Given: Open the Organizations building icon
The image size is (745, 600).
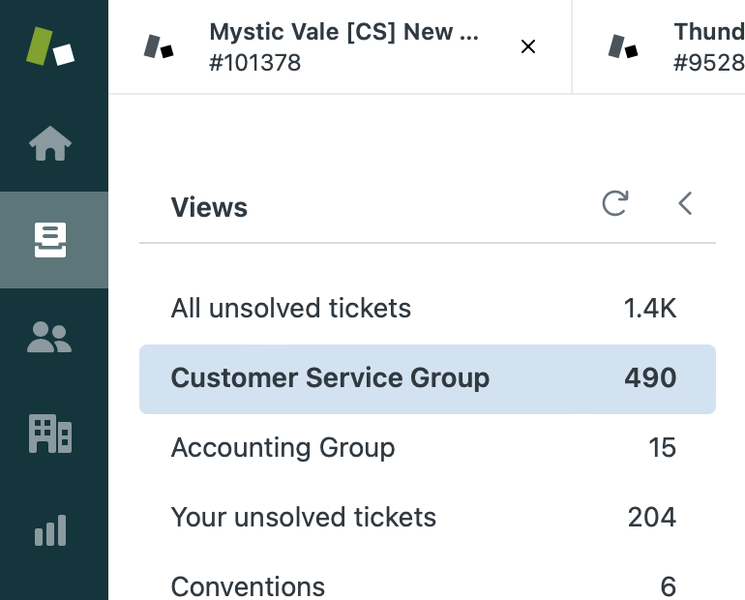Looking at the screenshot, I should 50,433.
